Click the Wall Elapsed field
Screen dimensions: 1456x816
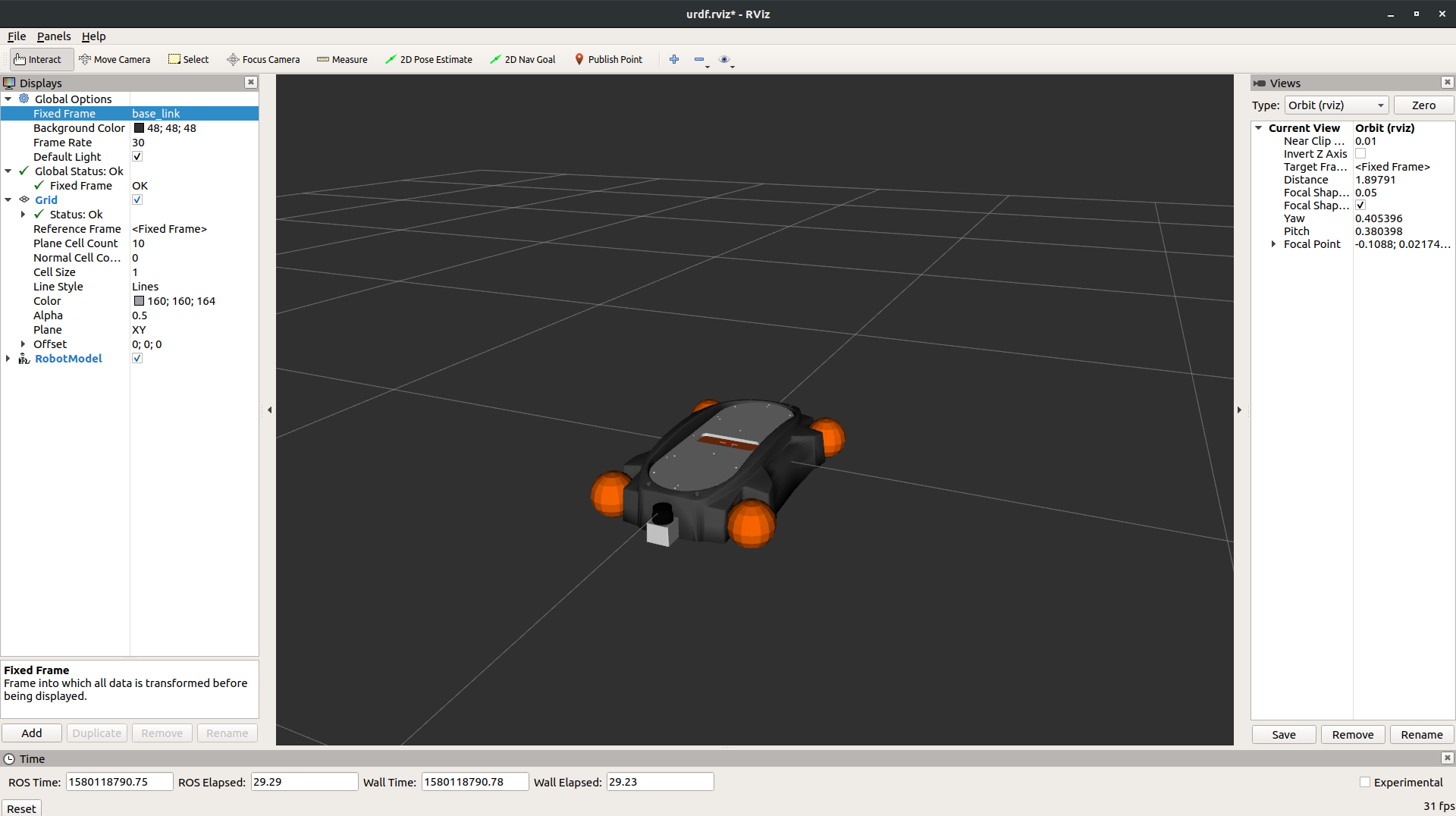tap(660, 782)
